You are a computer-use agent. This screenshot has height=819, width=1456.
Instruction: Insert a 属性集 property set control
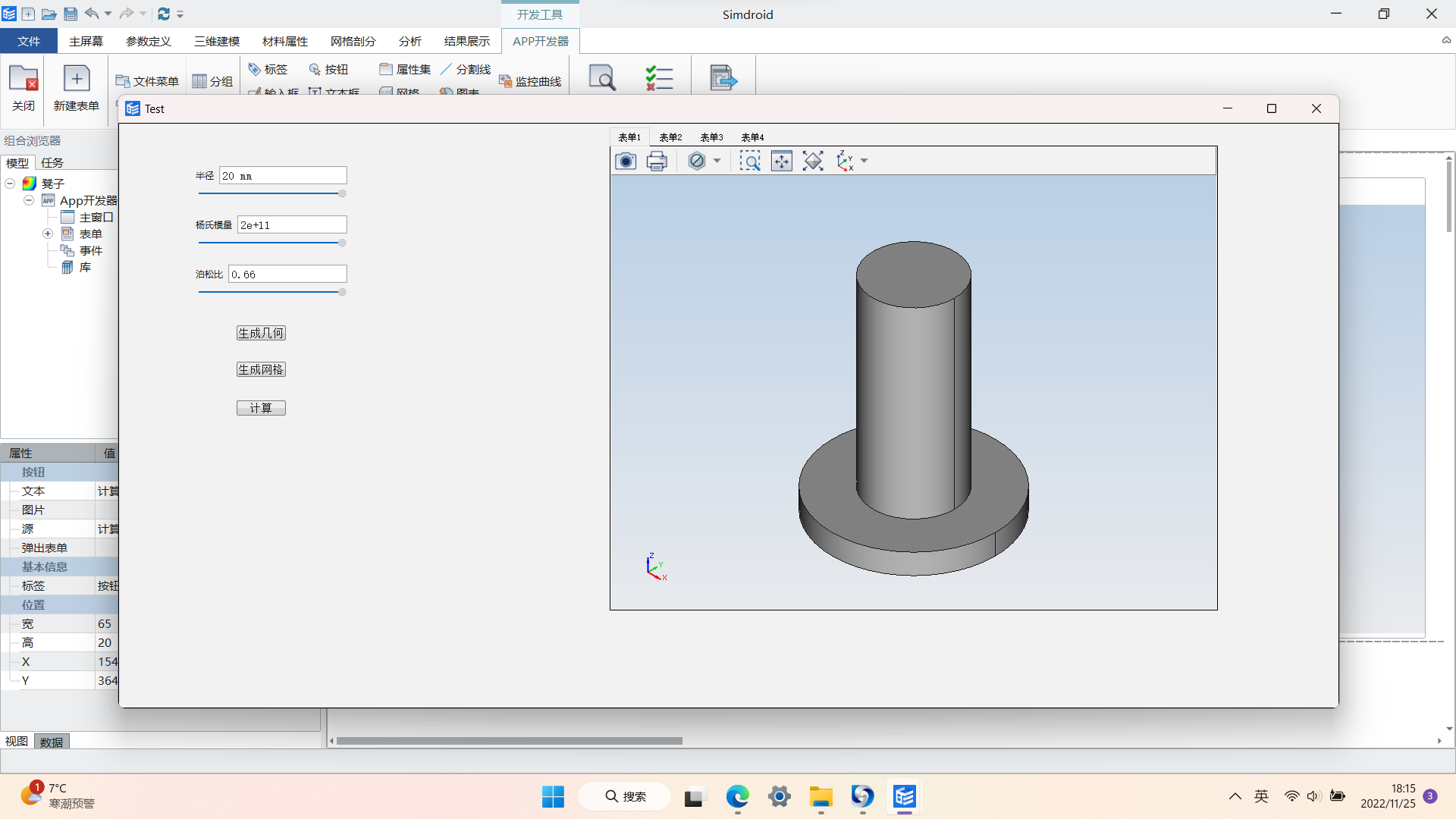click(x=405, y=69)
